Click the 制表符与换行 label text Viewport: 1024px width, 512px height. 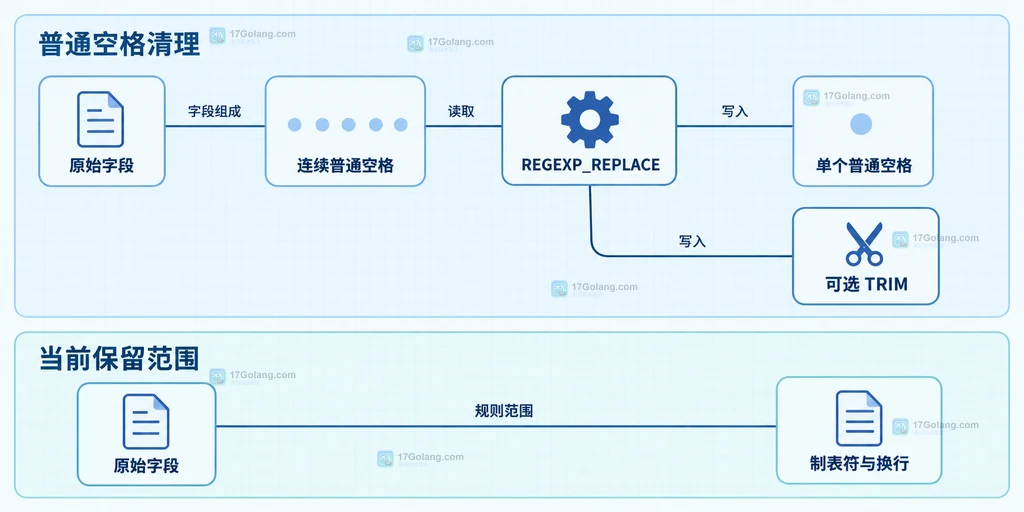[x=859, y=464]
